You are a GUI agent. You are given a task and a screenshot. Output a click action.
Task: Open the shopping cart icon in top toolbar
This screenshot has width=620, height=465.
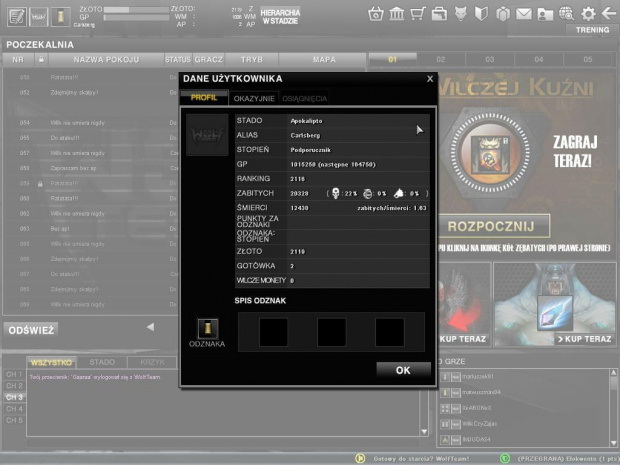tap(418, 14)
